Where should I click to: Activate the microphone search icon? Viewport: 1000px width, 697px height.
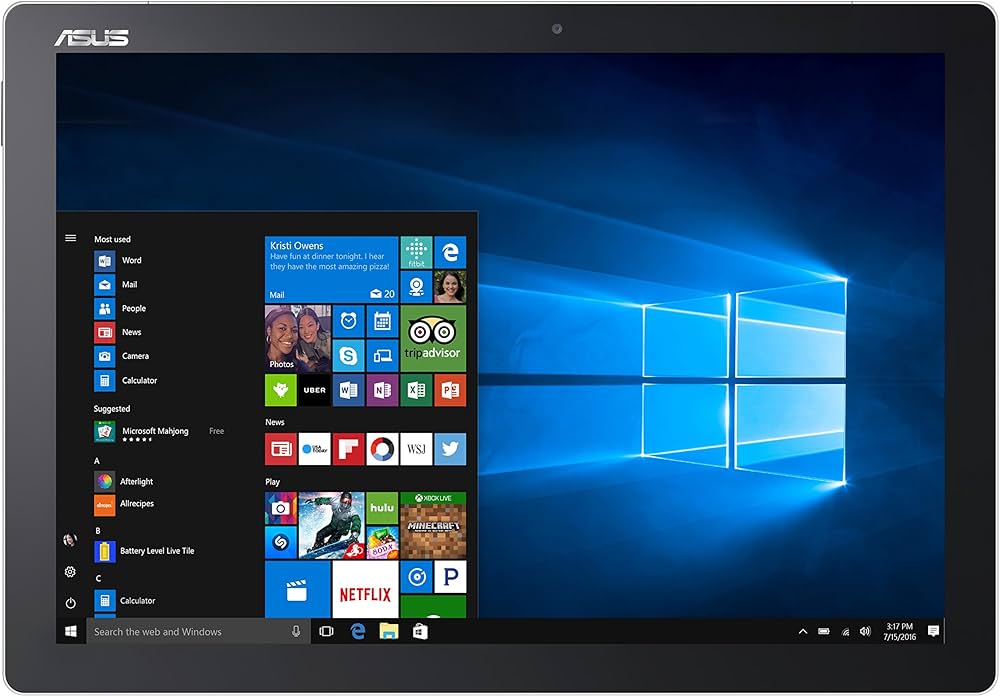[x=296, y=631]
